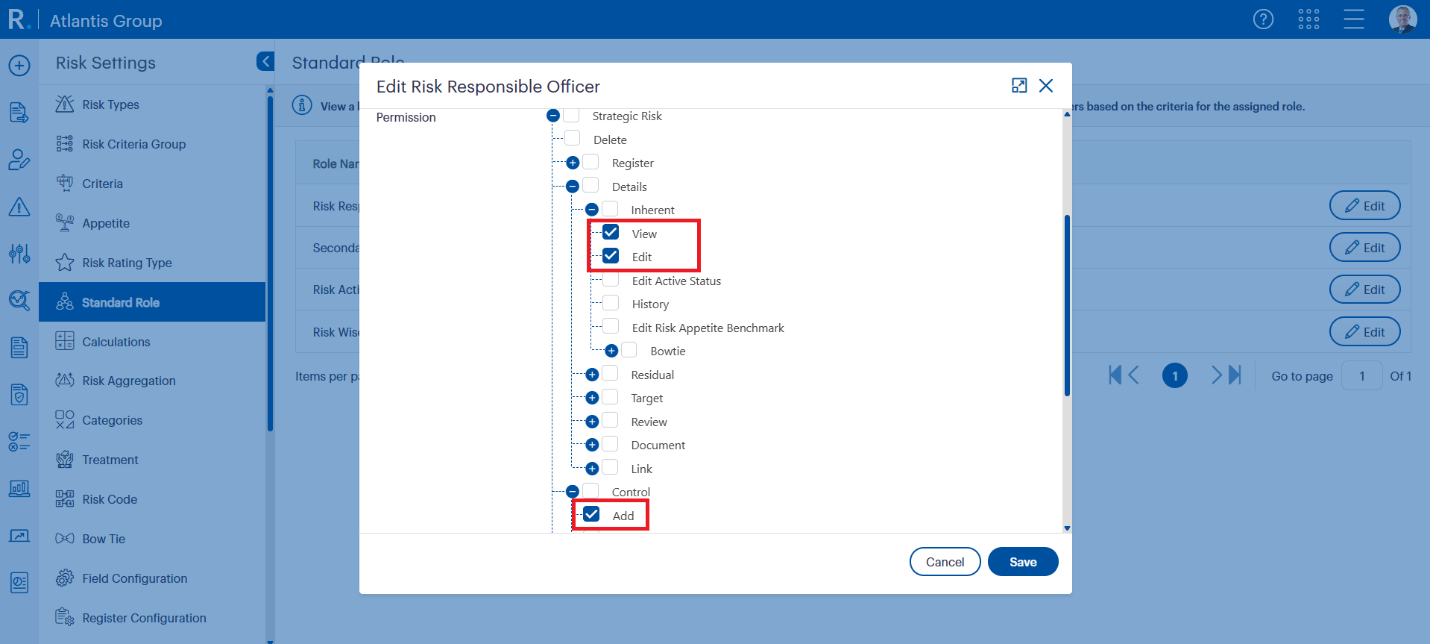This screenshot has width=1430, height=644.
Task: Click the permission tree vertical scrollbar
Action: point(1067,305)
